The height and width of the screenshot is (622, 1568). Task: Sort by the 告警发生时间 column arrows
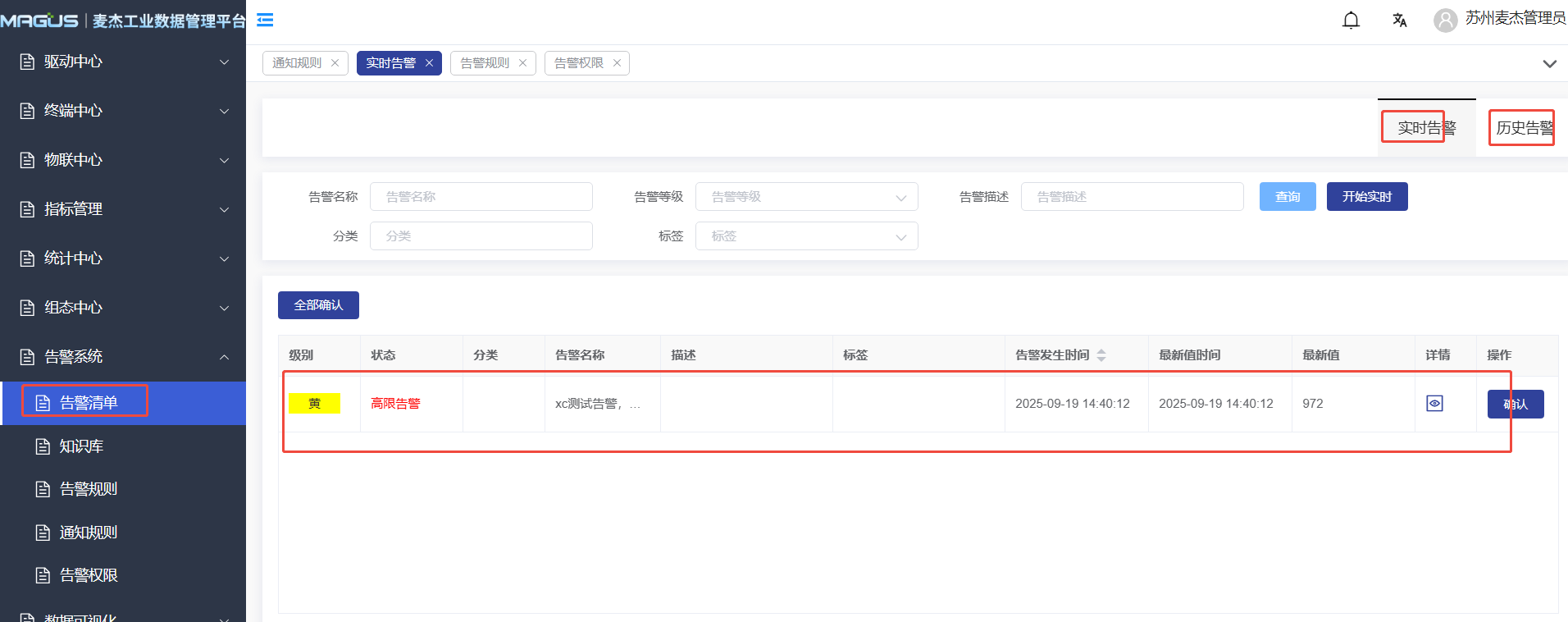(1101, 355)
